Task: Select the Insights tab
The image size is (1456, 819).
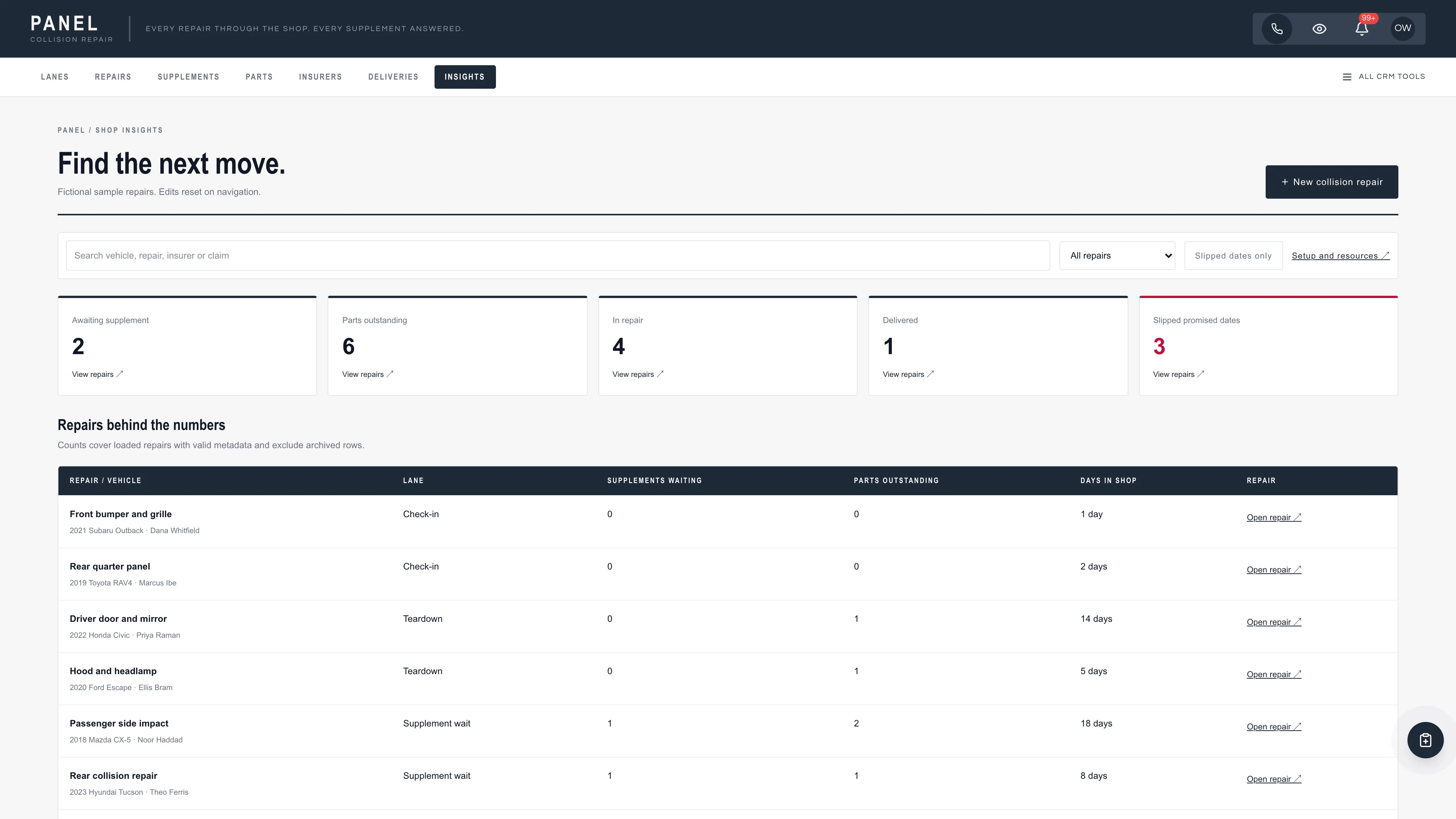Action: (464, 77)
